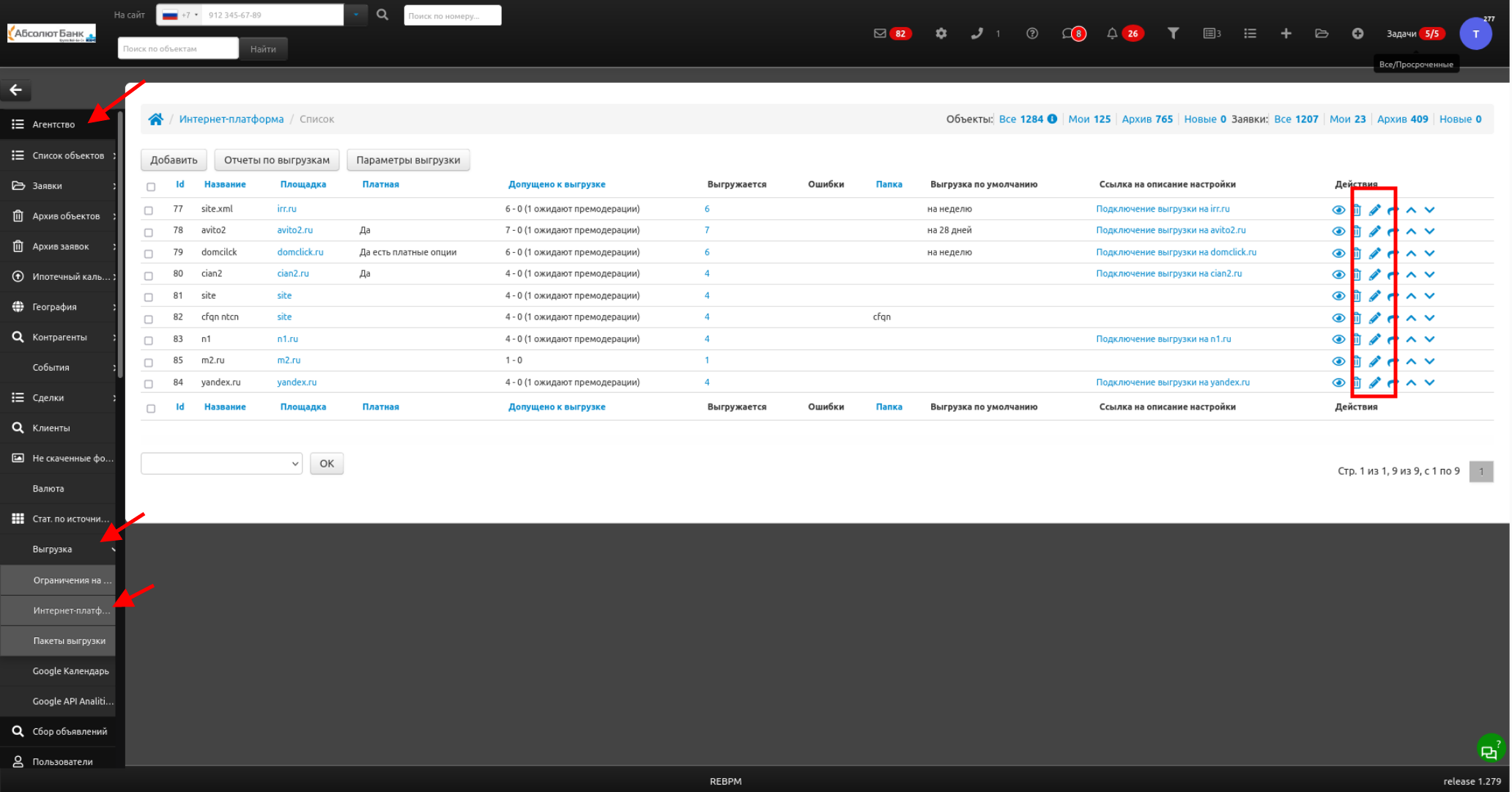The image size is (1512, 792).
Task: Tick the checkbox for domcilck row
Action: (x=149, y=253)
